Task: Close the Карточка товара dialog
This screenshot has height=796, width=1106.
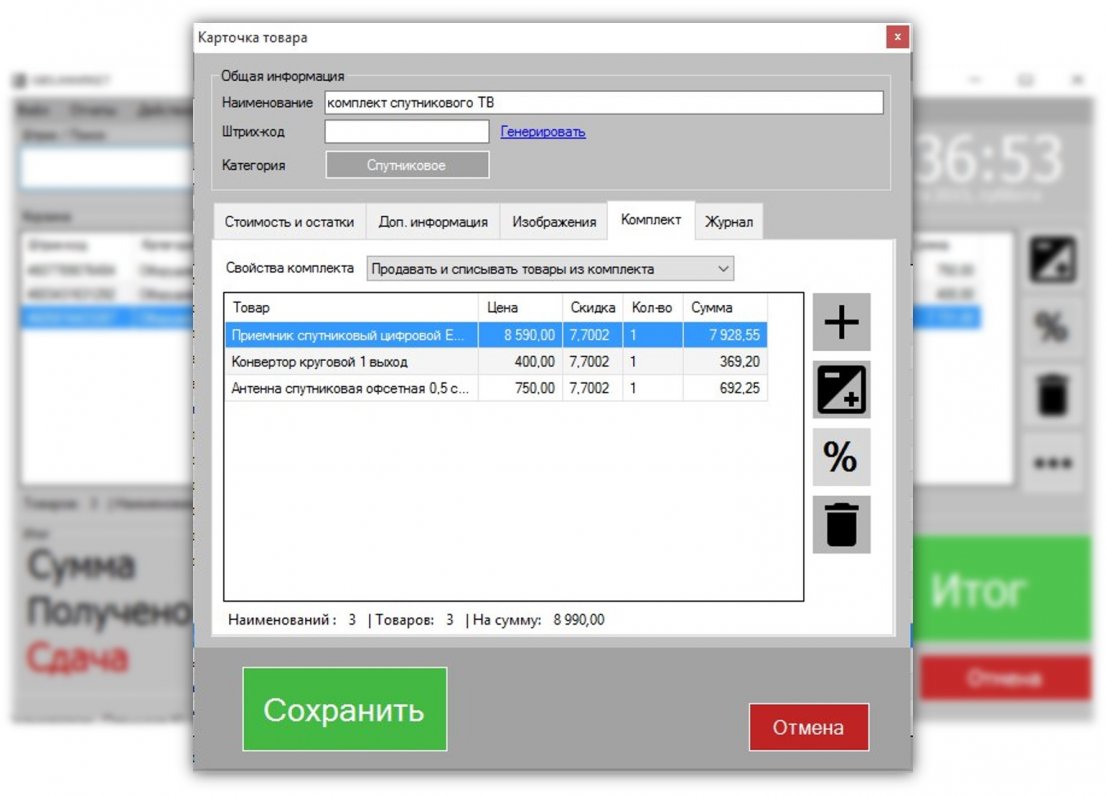Action: 897,38
